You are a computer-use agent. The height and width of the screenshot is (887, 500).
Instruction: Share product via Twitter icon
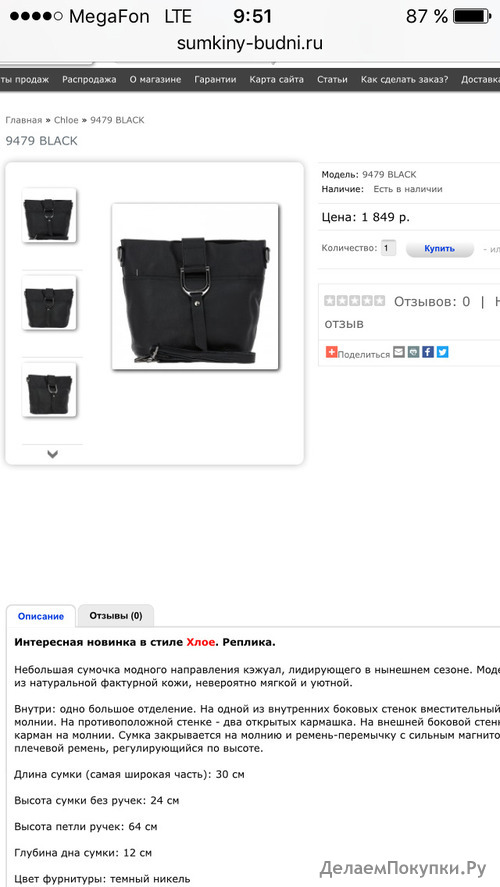coord(442,352)
